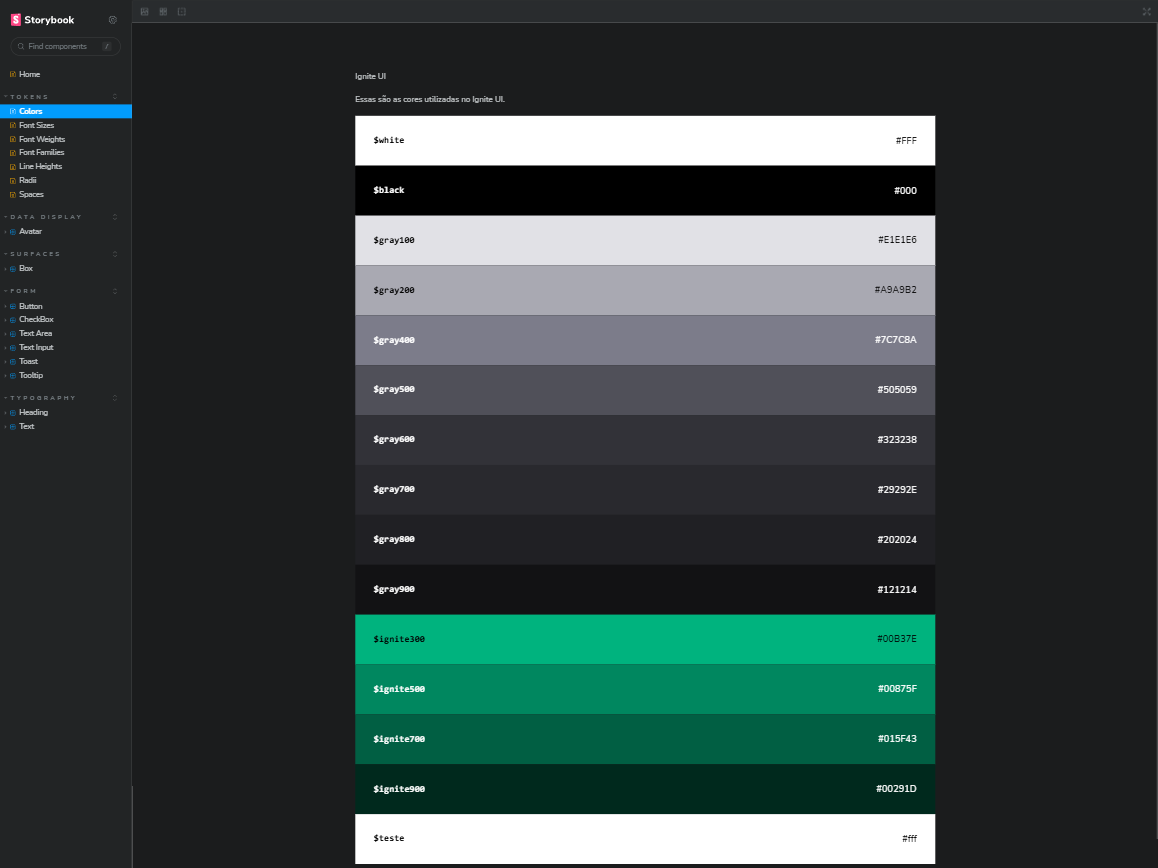The height and width of the screenshot is (868, 1158).
Task: Click inside the Find components search field
Action: [x=65, y=46]
